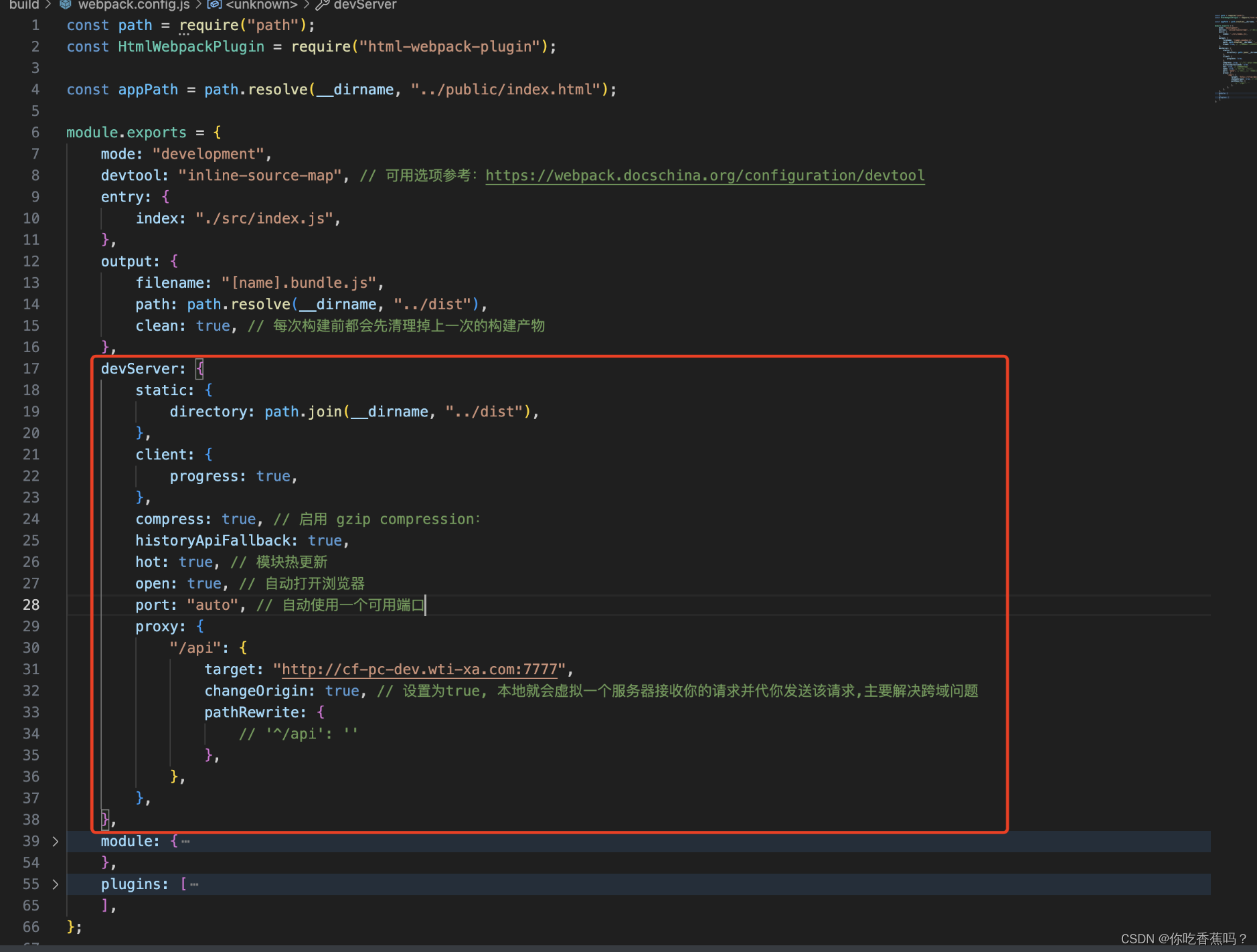Screen dimensions: 1257x952
Task: Click require("path") on line 1
Action: tap(242, 25)
